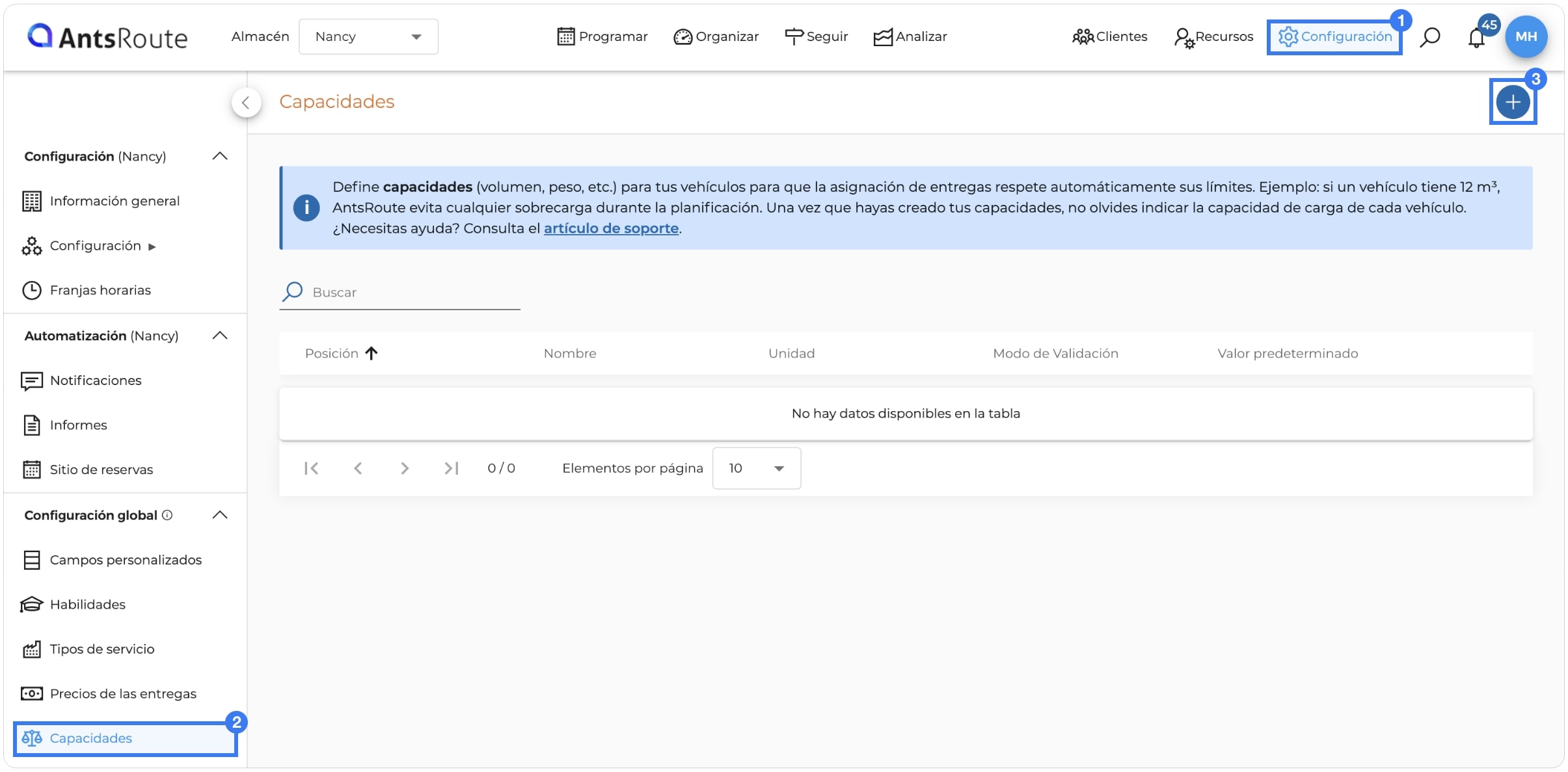Click the Posición sort arrow icon
Screen dimensions: 1568x772
pos(372,353)
